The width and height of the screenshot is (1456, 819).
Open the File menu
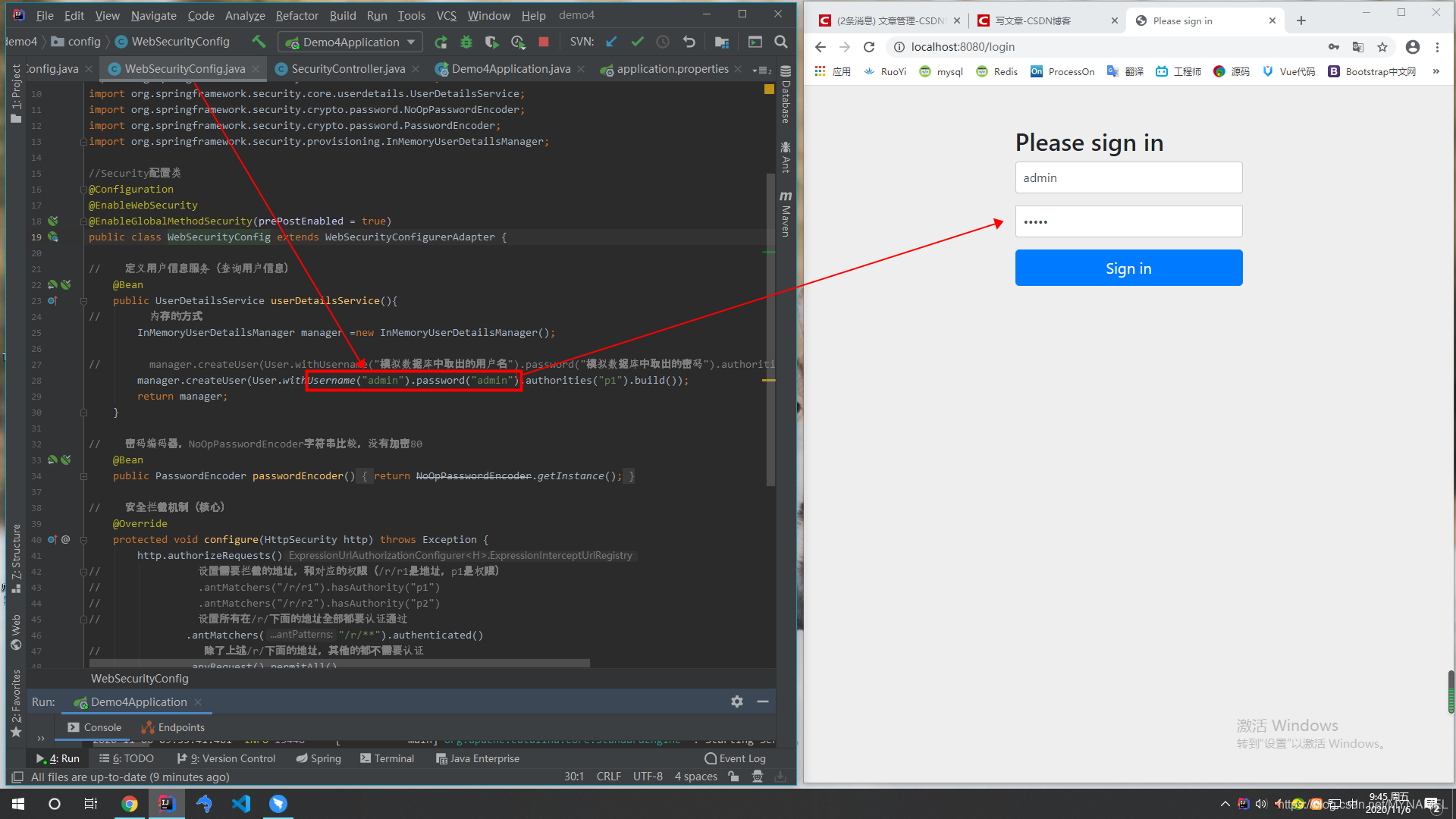[45, 15]
